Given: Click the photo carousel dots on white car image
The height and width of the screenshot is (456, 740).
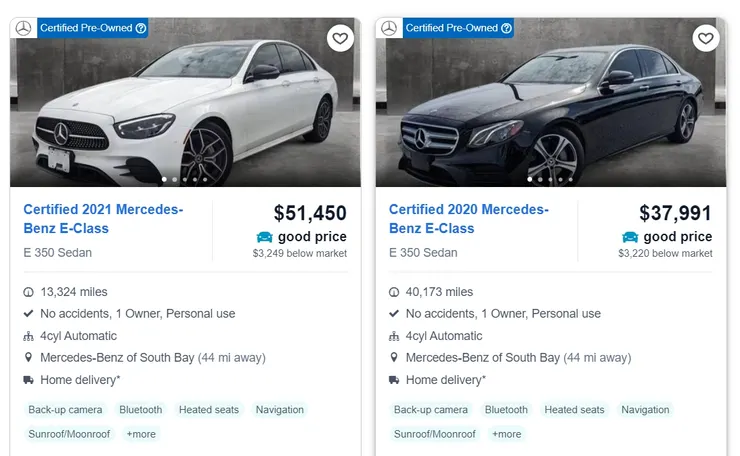Looking at the screenshot, I should click(x=185, y=180).
